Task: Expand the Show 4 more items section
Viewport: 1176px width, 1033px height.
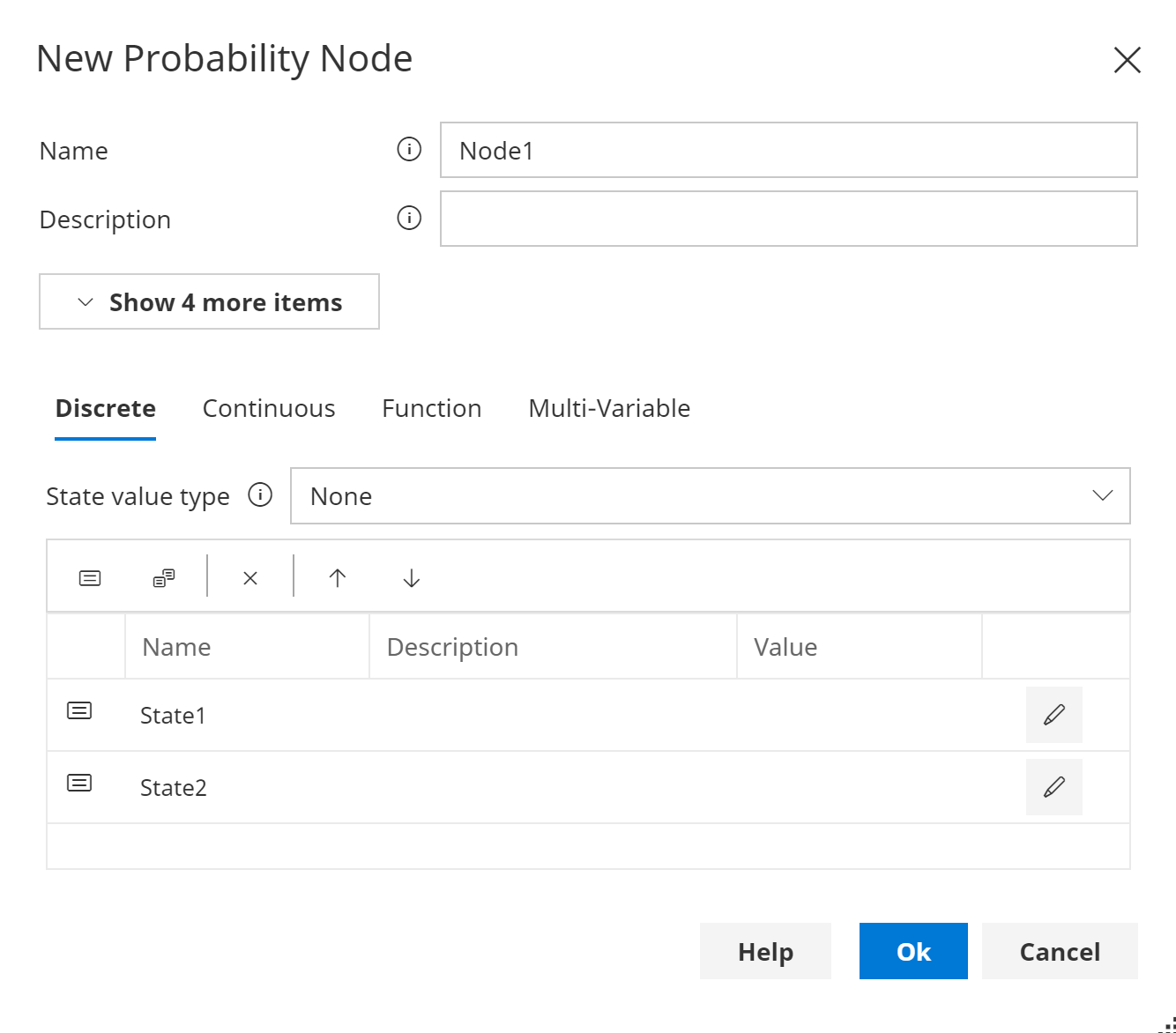Action: [x=209, y=301]
